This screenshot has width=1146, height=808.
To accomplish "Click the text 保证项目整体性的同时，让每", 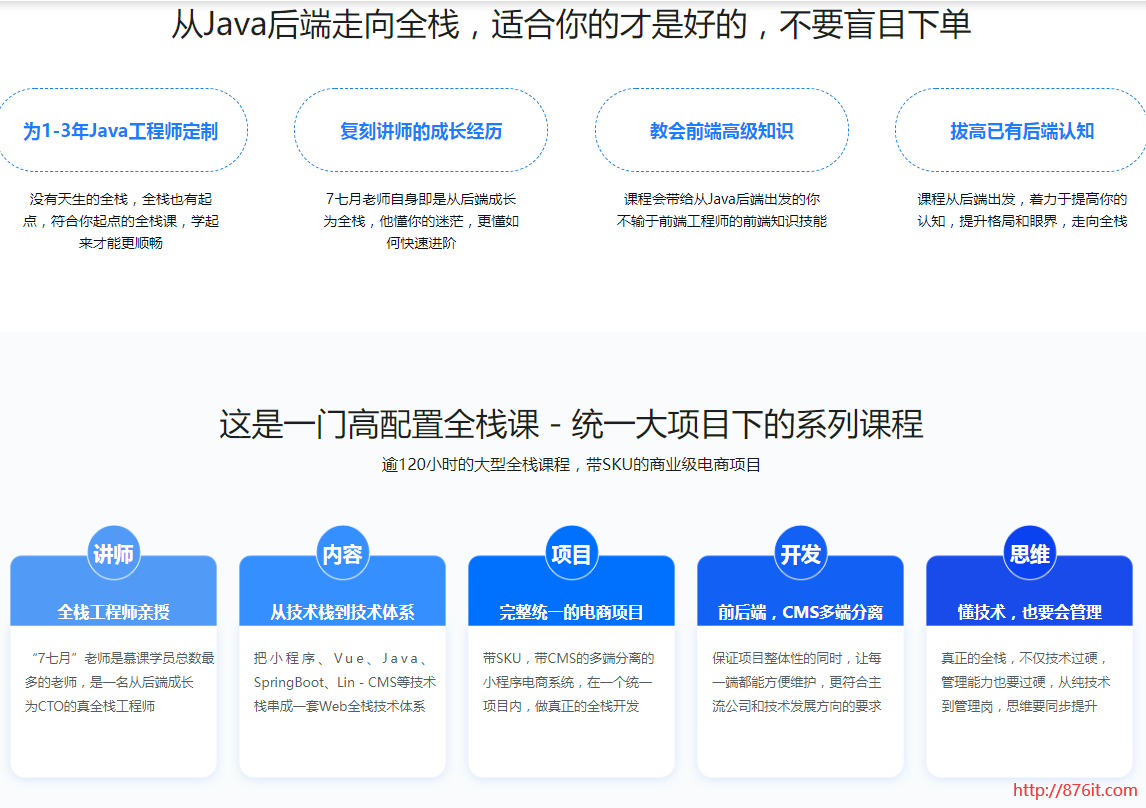I will click(797, 658).
